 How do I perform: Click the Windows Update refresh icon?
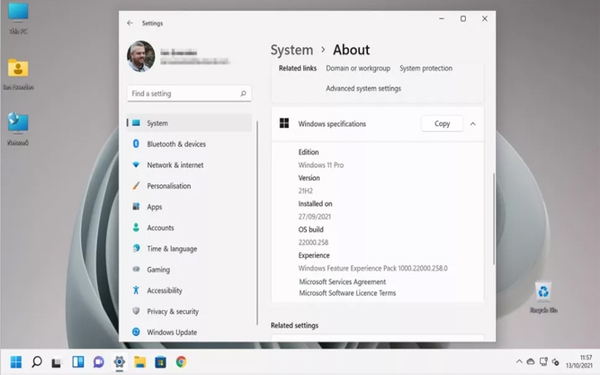pos(136,332)
